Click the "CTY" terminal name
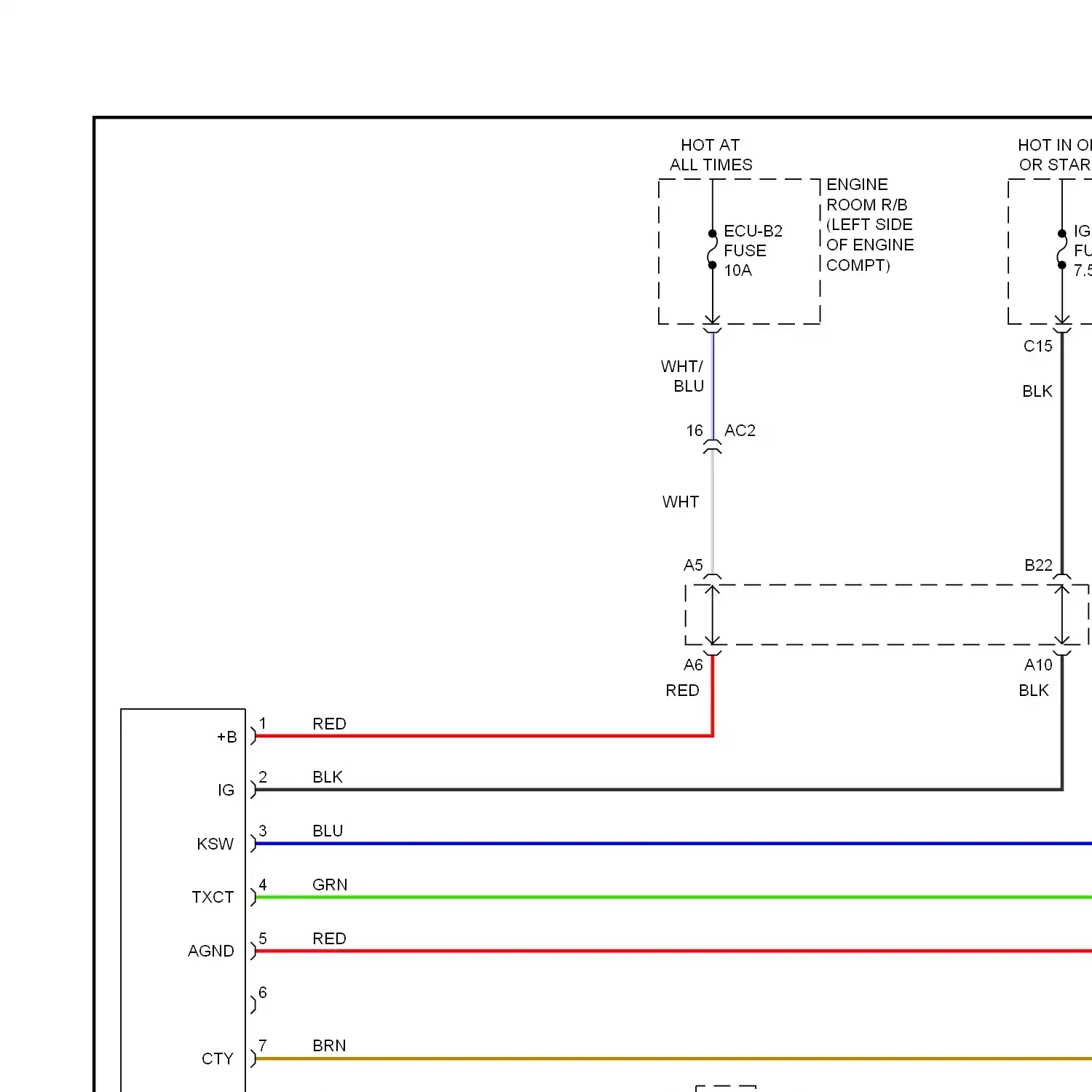This screenshot has height=1092, width=1092. tap(218, 1059)
